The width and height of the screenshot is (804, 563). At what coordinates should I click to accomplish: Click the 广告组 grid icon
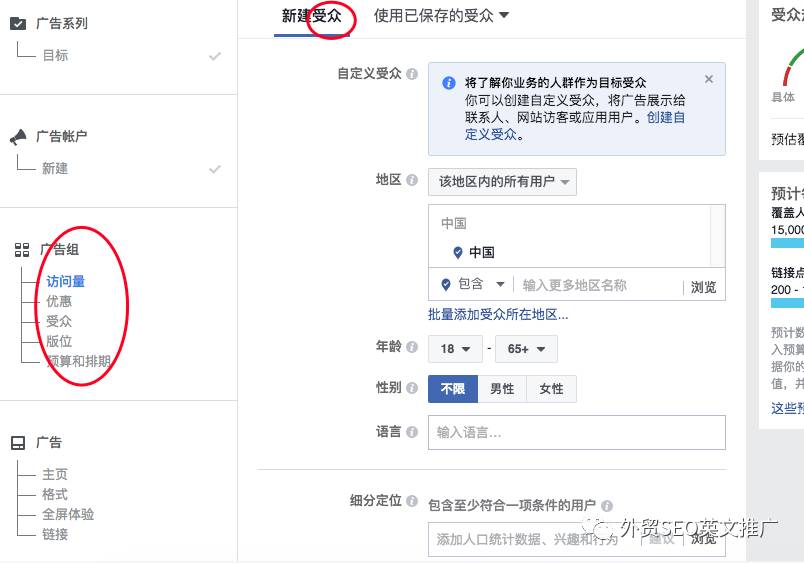[x=22, y=250]
